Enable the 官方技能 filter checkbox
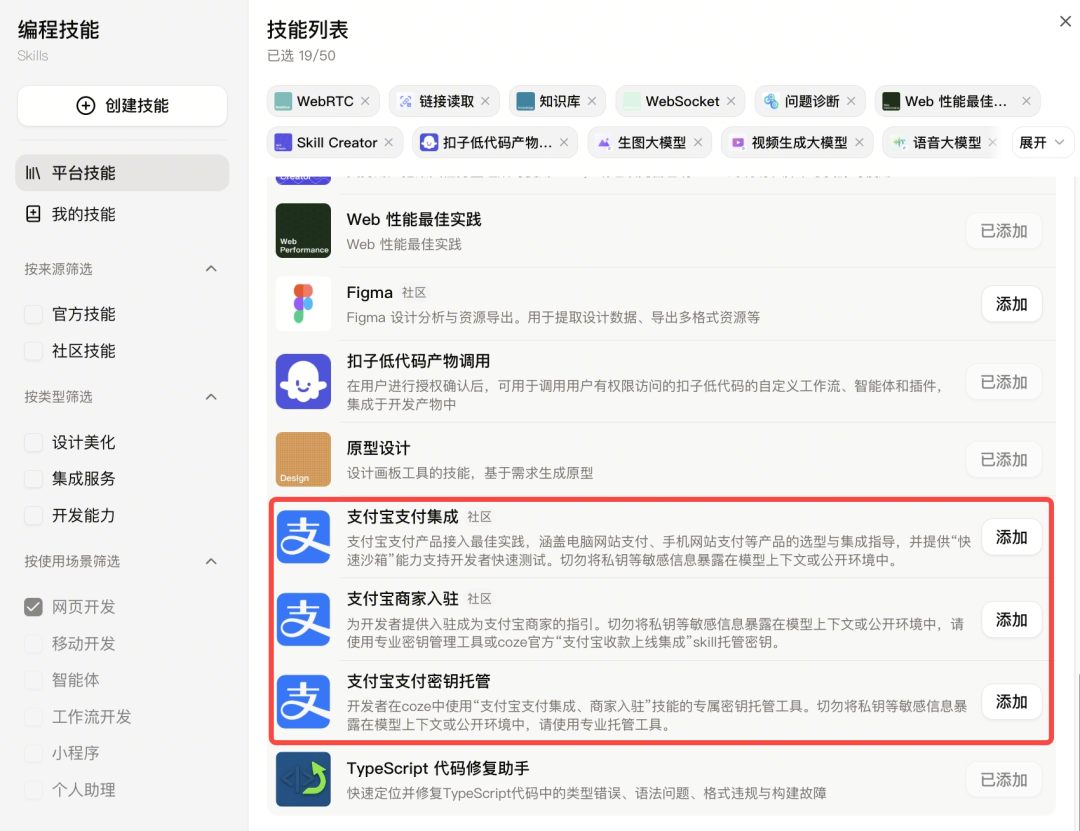 33,314
